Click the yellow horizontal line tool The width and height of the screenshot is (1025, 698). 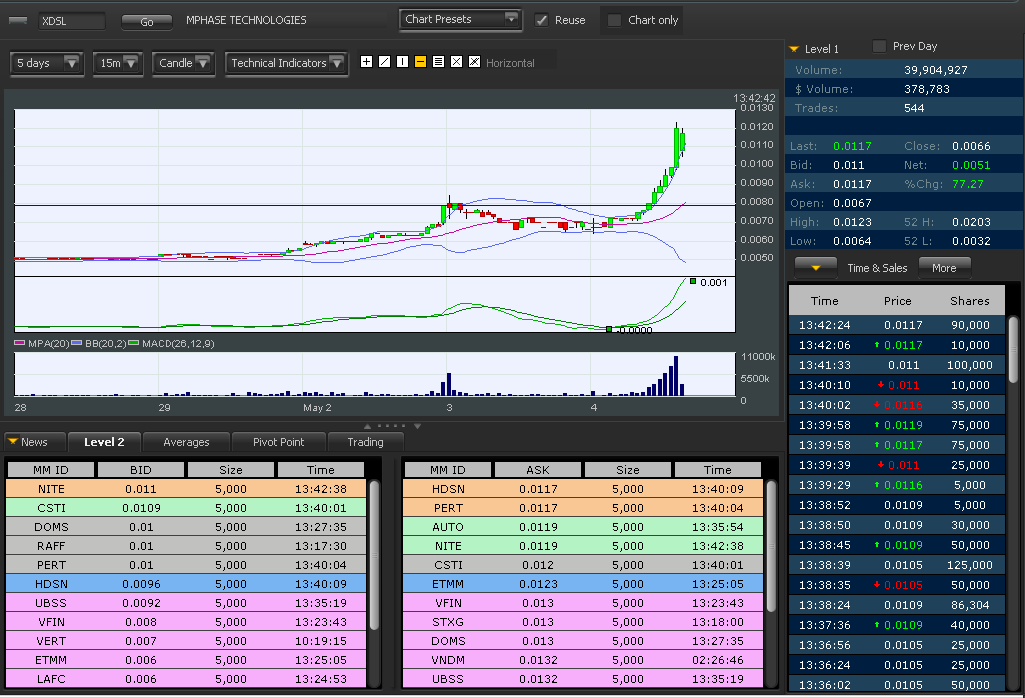pyautogui.click(x=420, y=62)
